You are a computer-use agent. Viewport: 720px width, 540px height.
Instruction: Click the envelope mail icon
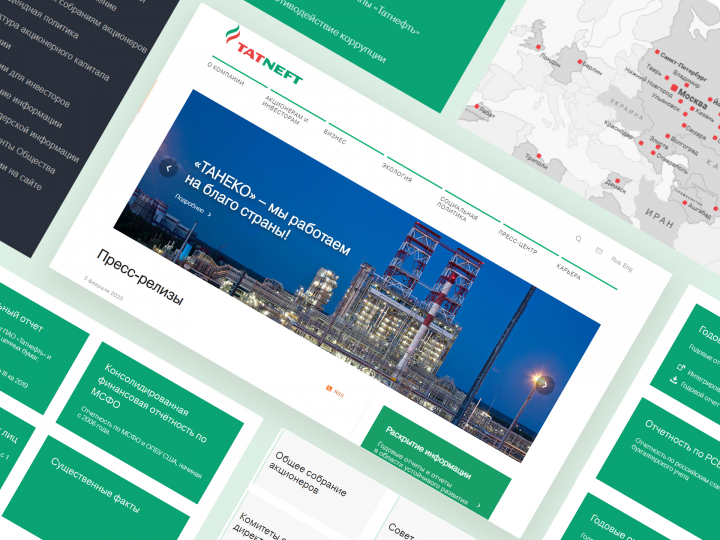[599, 251]
